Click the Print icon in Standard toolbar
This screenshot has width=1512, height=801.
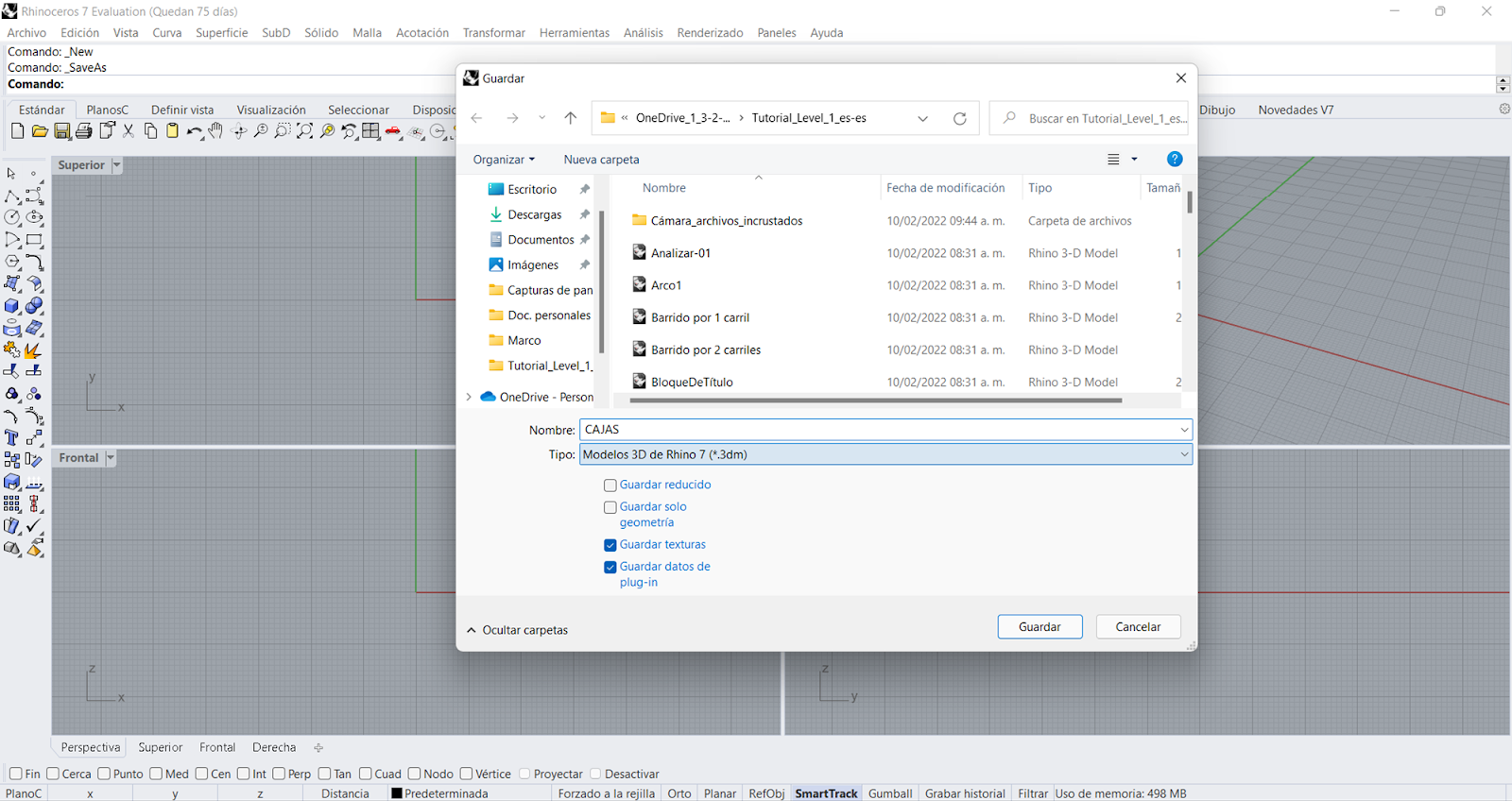[x=84, y=131]
